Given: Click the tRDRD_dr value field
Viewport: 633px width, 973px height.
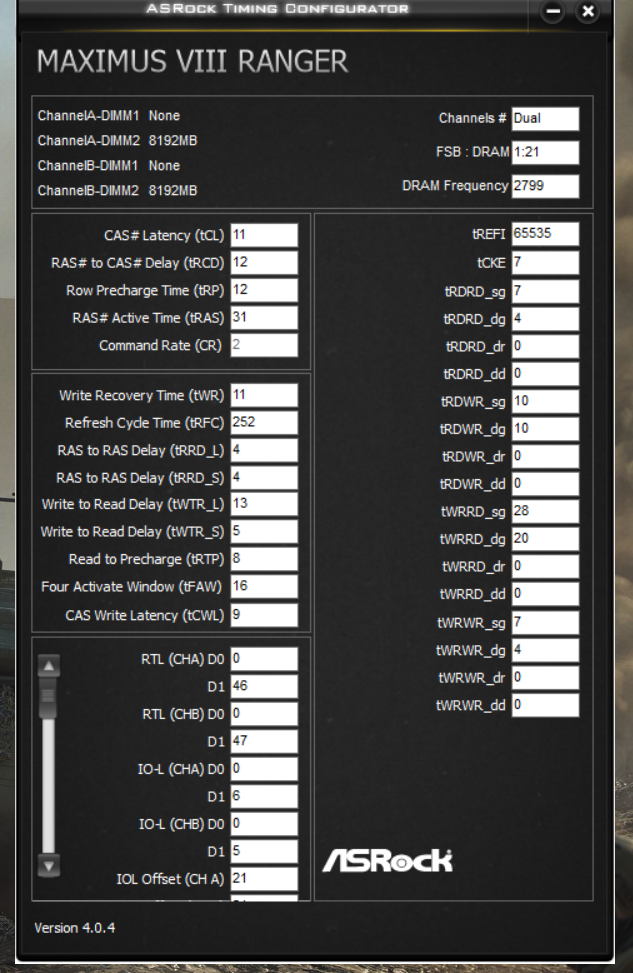Looking at the screenshot, I should coord(545,346).
